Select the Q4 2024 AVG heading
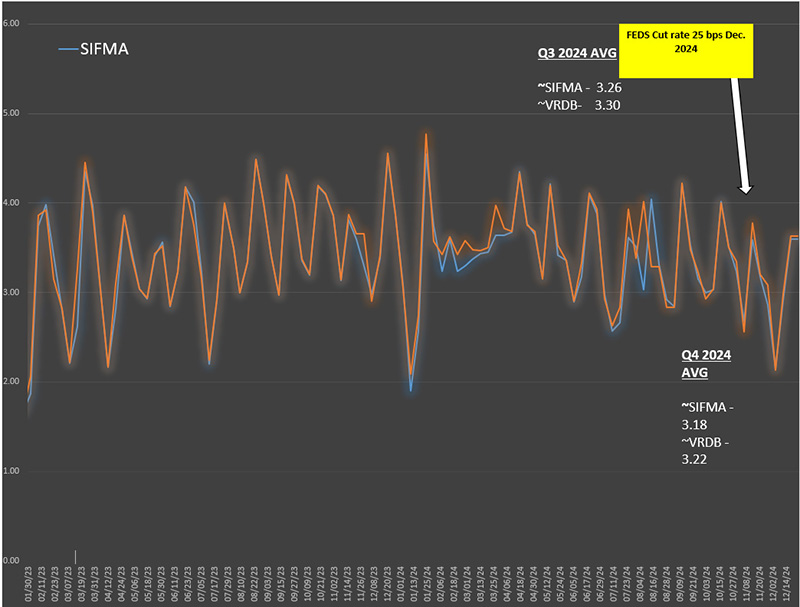800x607 pixels. (x=706, y=364)
